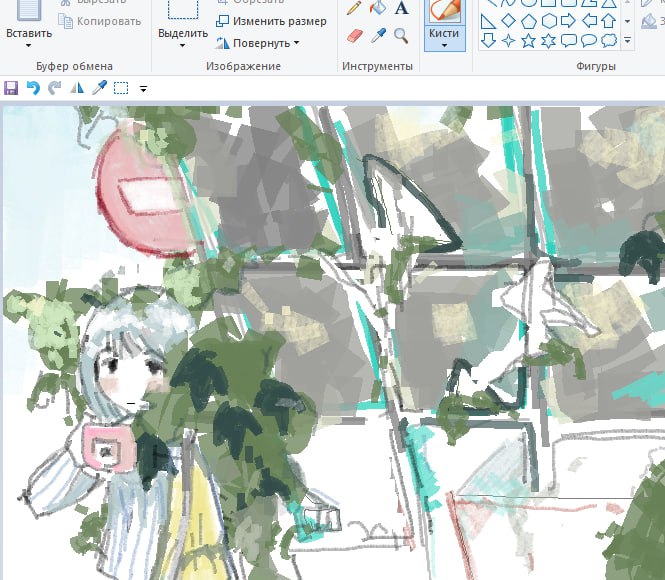Click the Кисти brush icon

click(444, 9)
